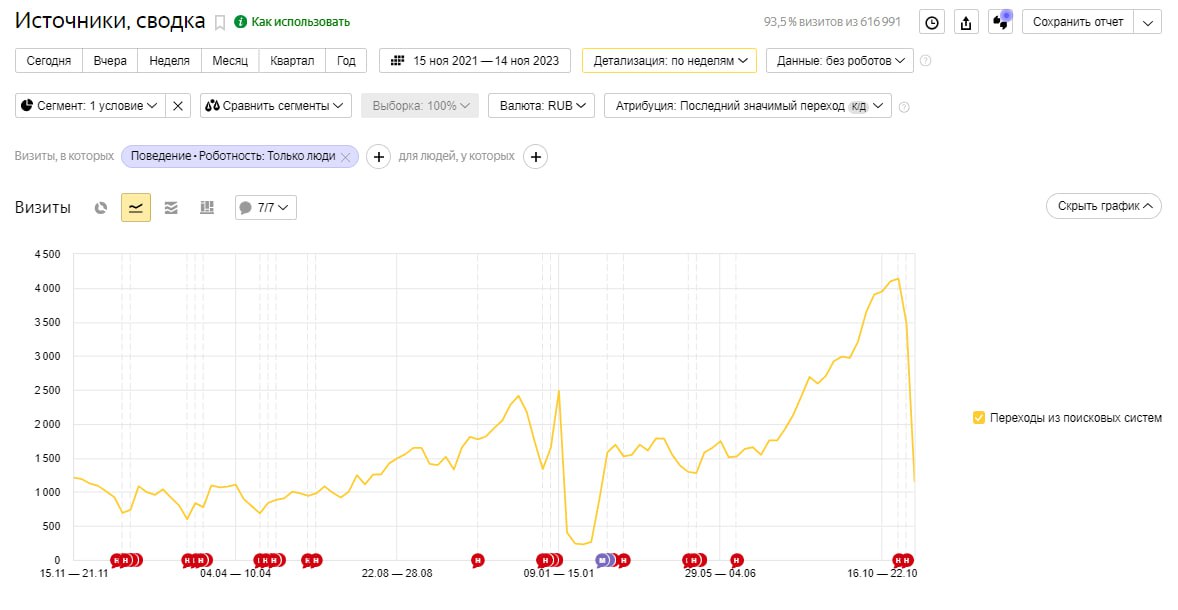Click the export report icon
1178x610 pixels.
pyautogui.click(x=966, y=23)
